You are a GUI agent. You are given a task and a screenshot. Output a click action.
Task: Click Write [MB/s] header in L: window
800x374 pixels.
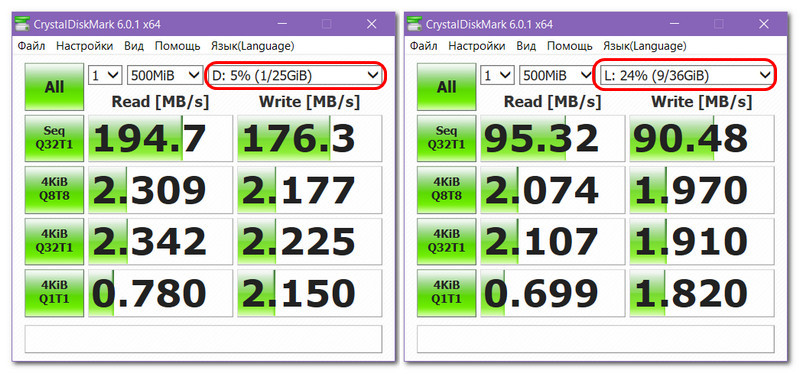[701, 102]
